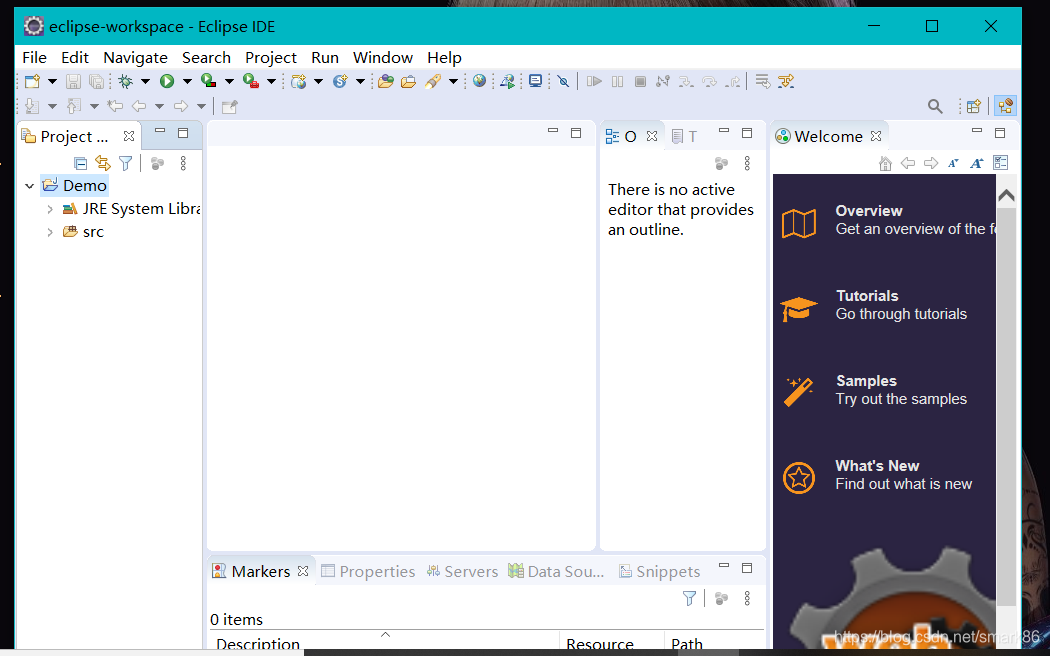The image size is (1050, 656).
Task: Open the Run configurations dropdown arrow
Action: [x=187, y=82]
